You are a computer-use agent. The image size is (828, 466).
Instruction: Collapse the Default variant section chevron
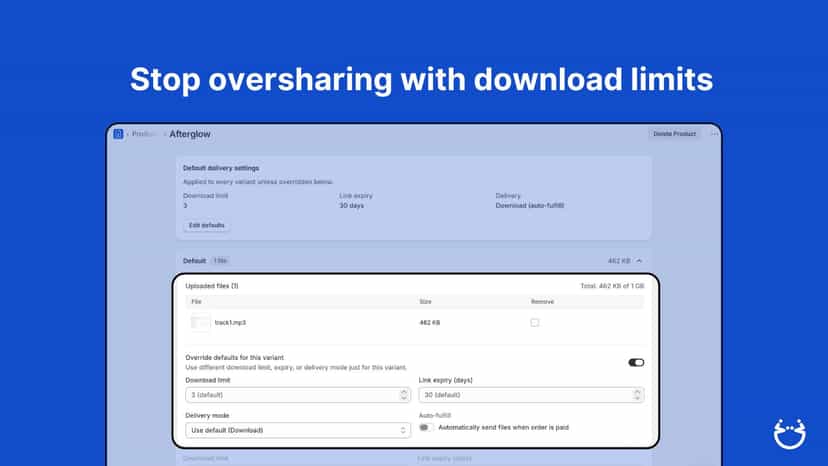639,261
